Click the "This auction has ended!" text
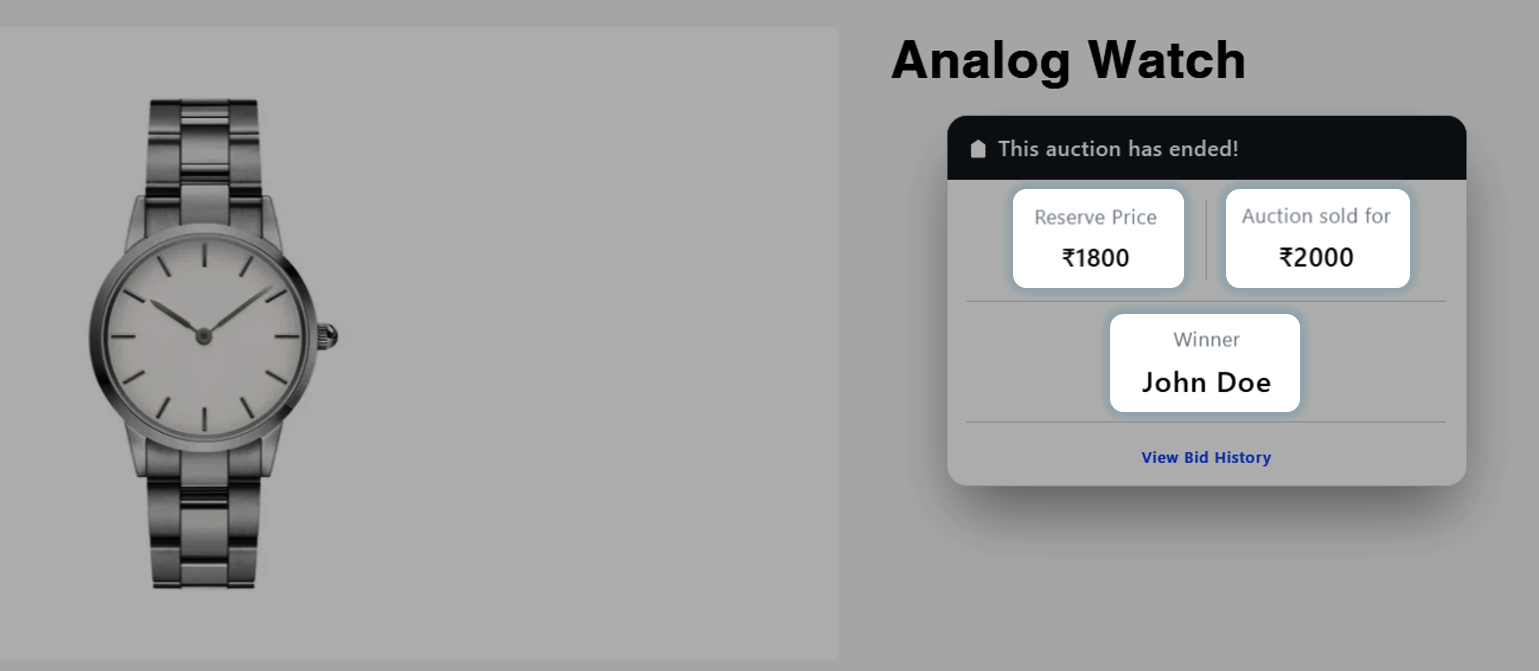Image resolution: width=1539 pixels, height=671 pixels. (1118, 149)
